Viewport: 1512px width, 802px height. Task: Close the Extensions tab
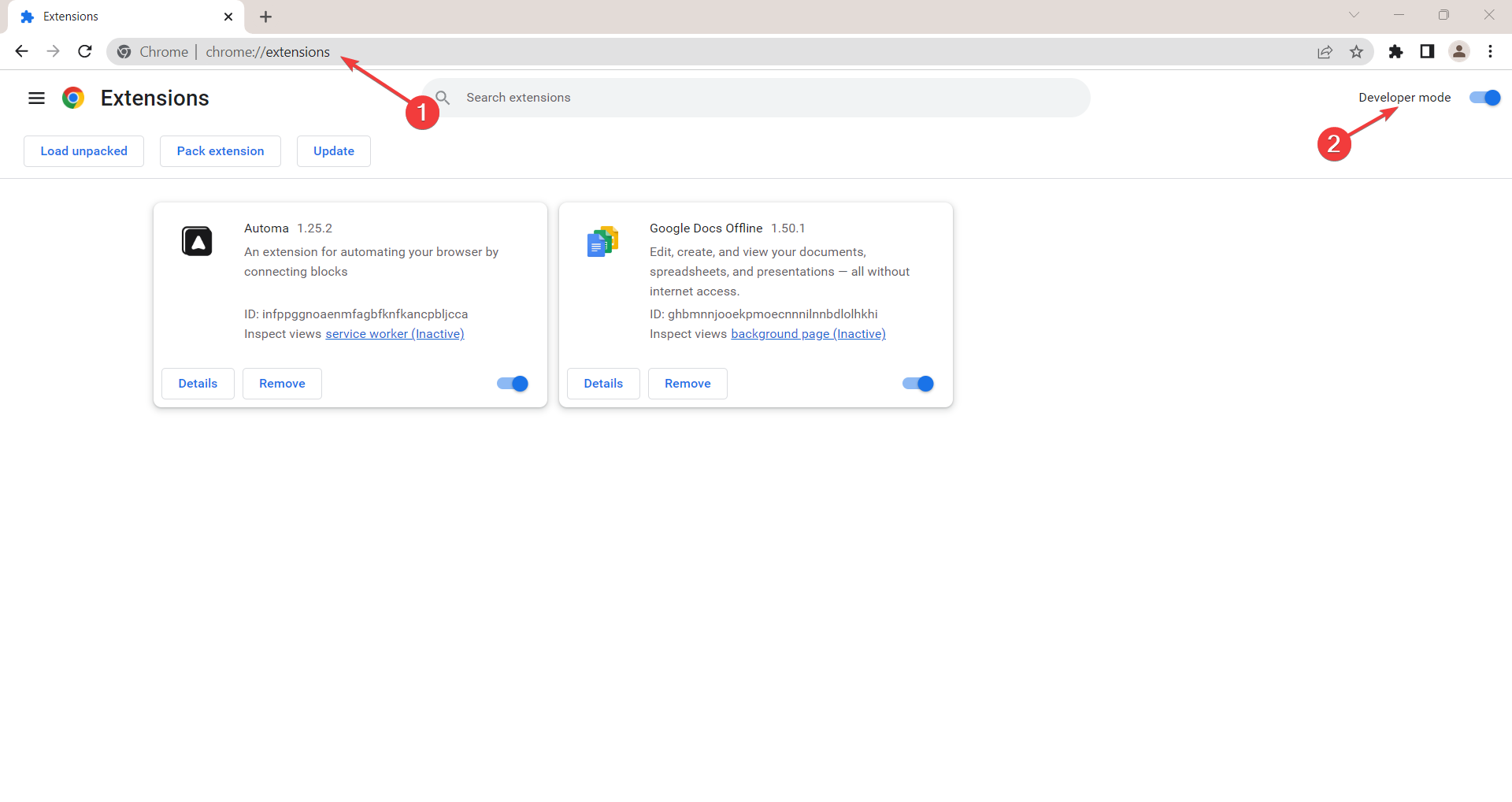pos(228,17)
